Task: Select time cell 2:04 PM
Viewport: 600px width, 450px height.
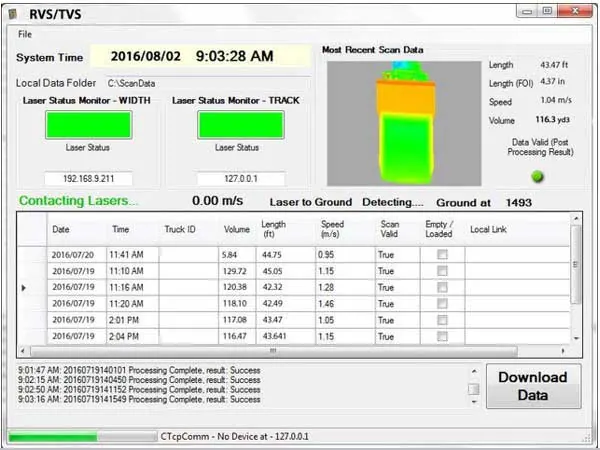Action: pos(132,337)
